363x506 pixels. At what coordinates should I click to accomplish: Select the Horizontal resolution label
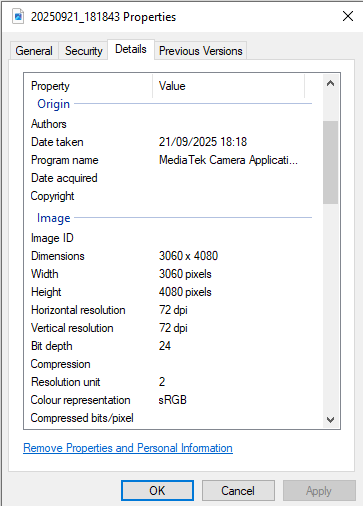[78, 310]
